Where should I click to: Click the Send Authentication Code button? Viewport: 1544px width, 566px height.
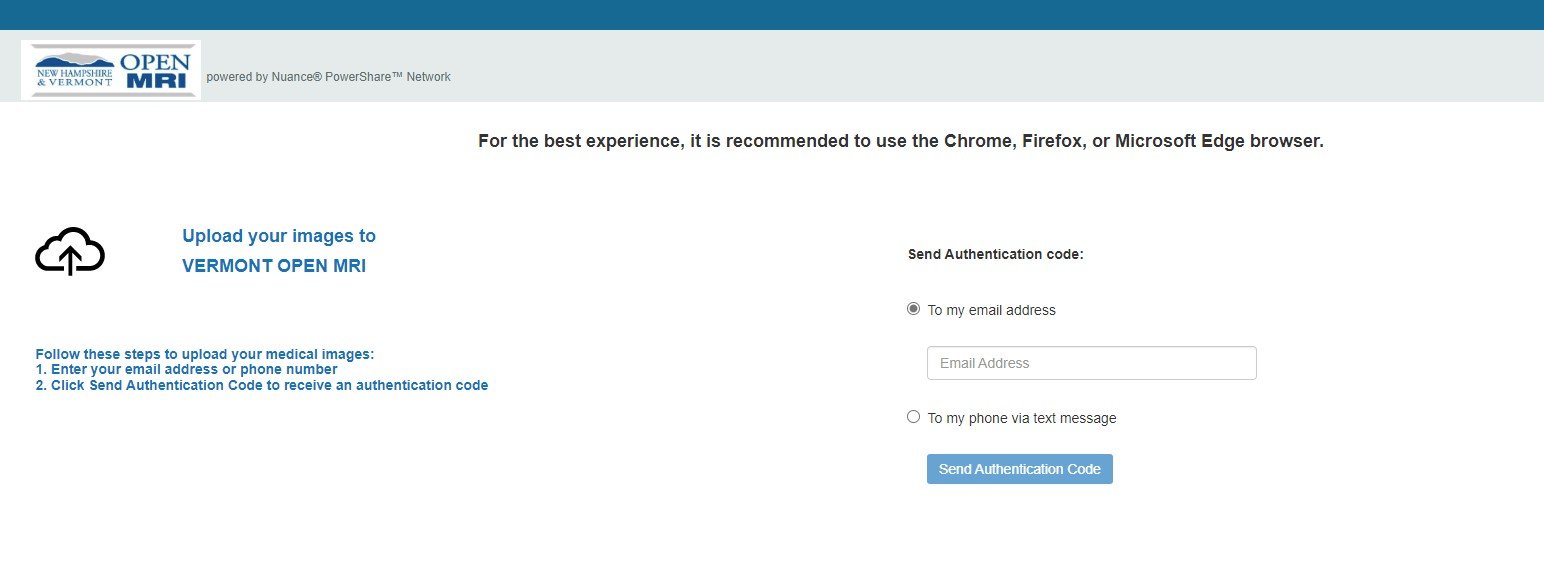(x=1019, y=469)
